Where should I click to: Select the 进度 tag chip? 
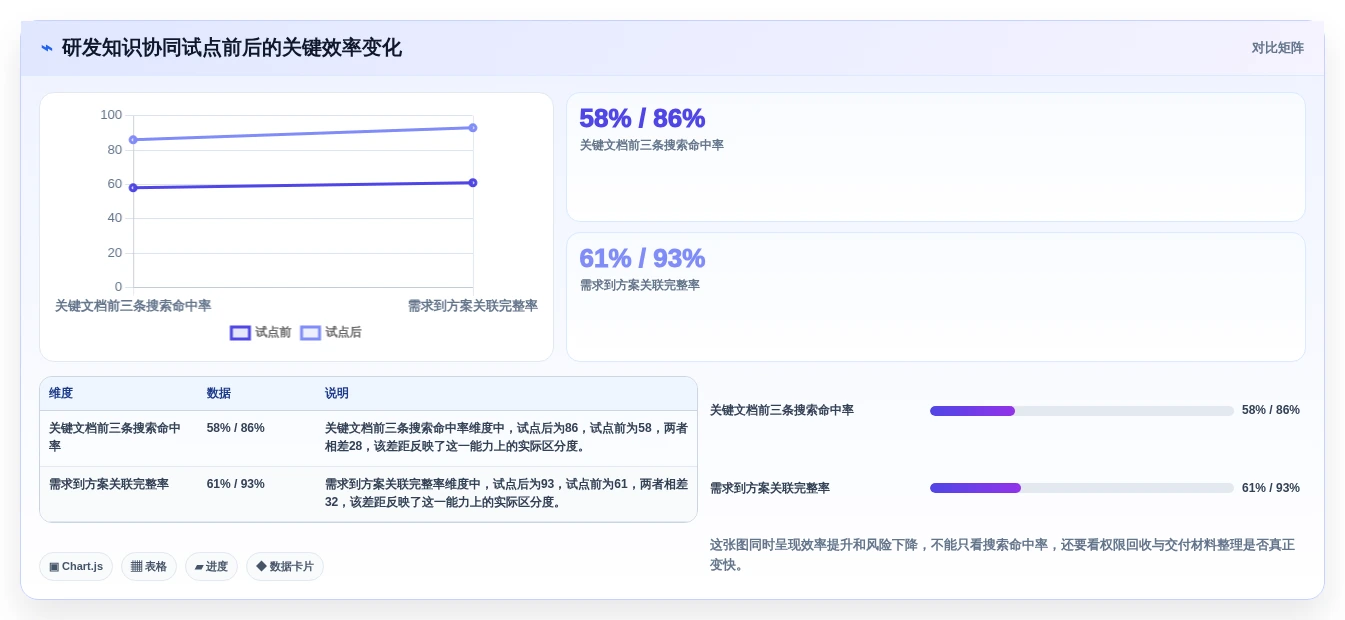pos(211,567)
